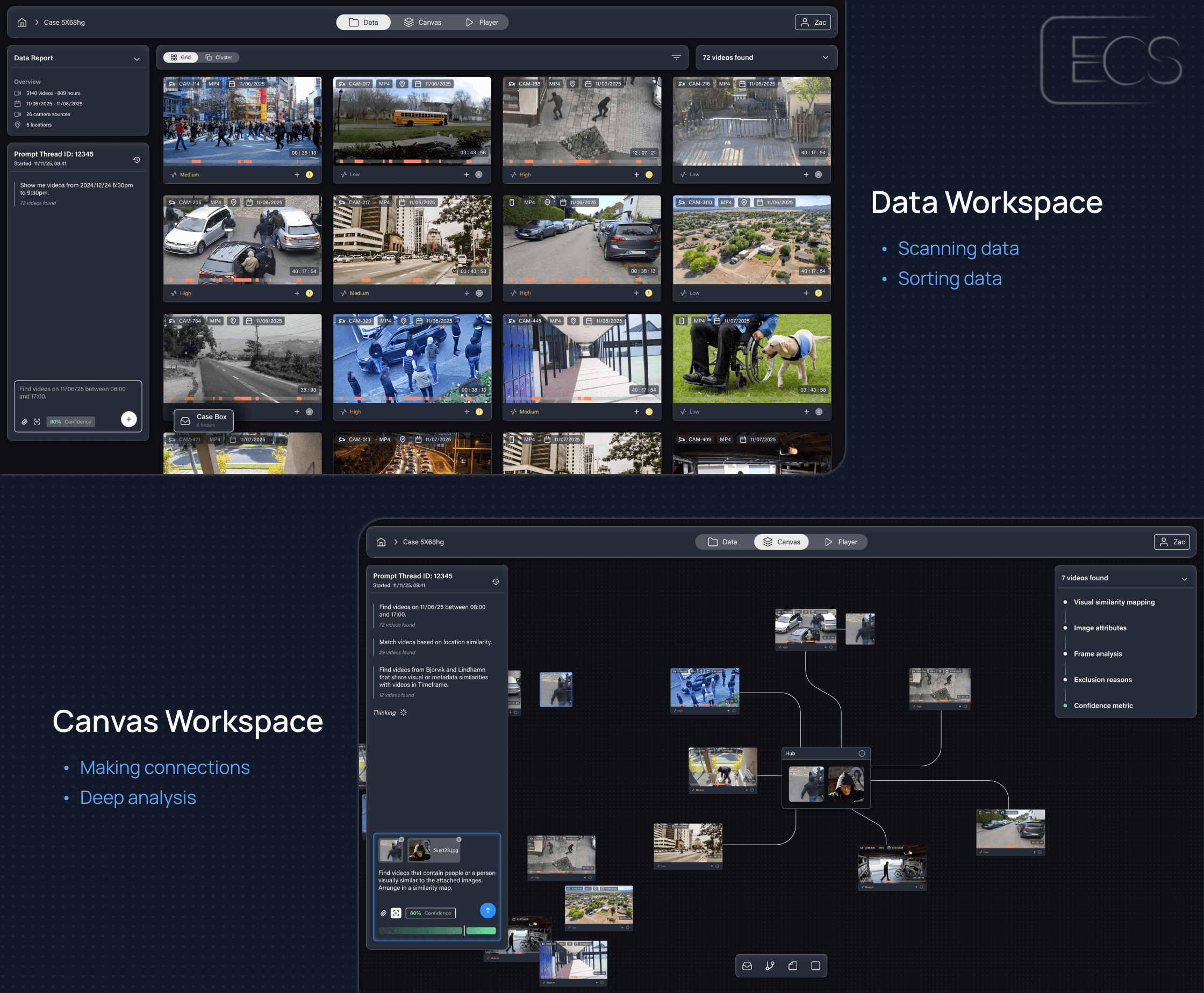Expand the 72 videos found dropdown
The height and width of the screenshot is (993, 1204).
click(x=825, y=58)
